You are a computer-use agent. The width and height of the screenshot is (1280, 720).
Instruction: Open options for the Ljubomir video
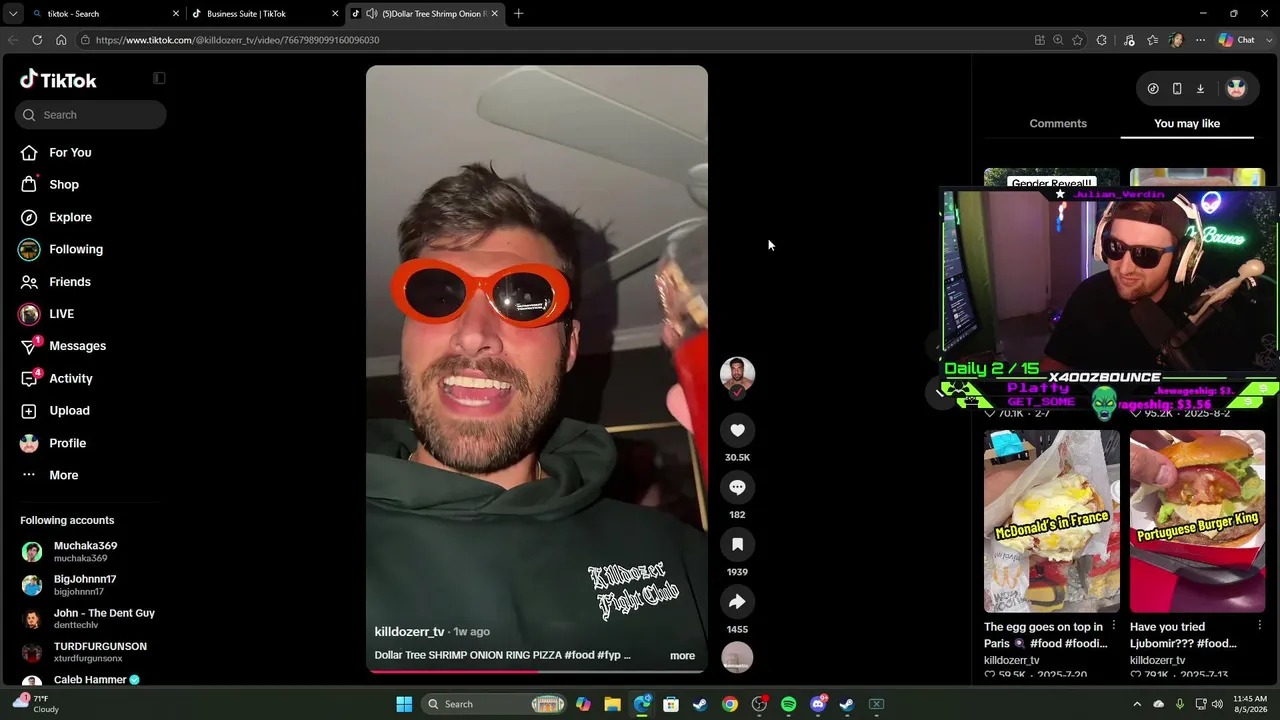pyautogui.click(x=1259, y=626)
